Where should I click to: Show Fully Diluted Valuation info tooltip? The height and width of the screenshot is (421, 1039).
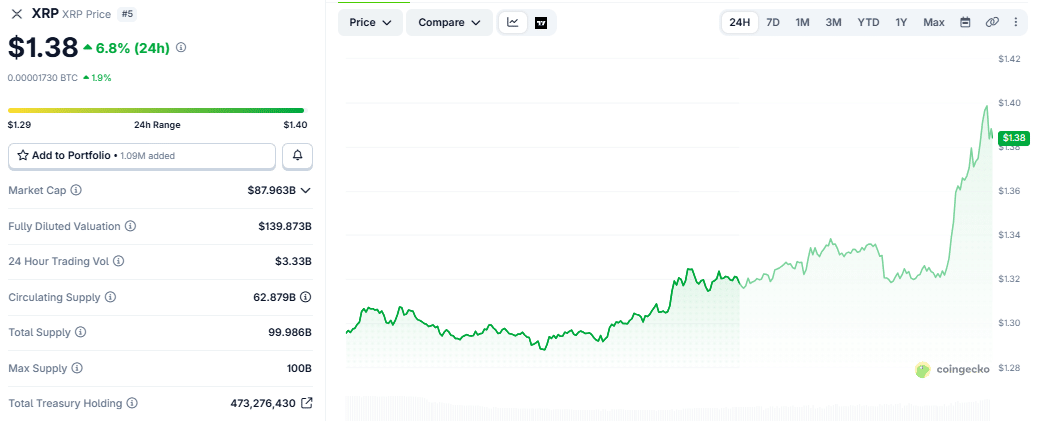[131, 226]
